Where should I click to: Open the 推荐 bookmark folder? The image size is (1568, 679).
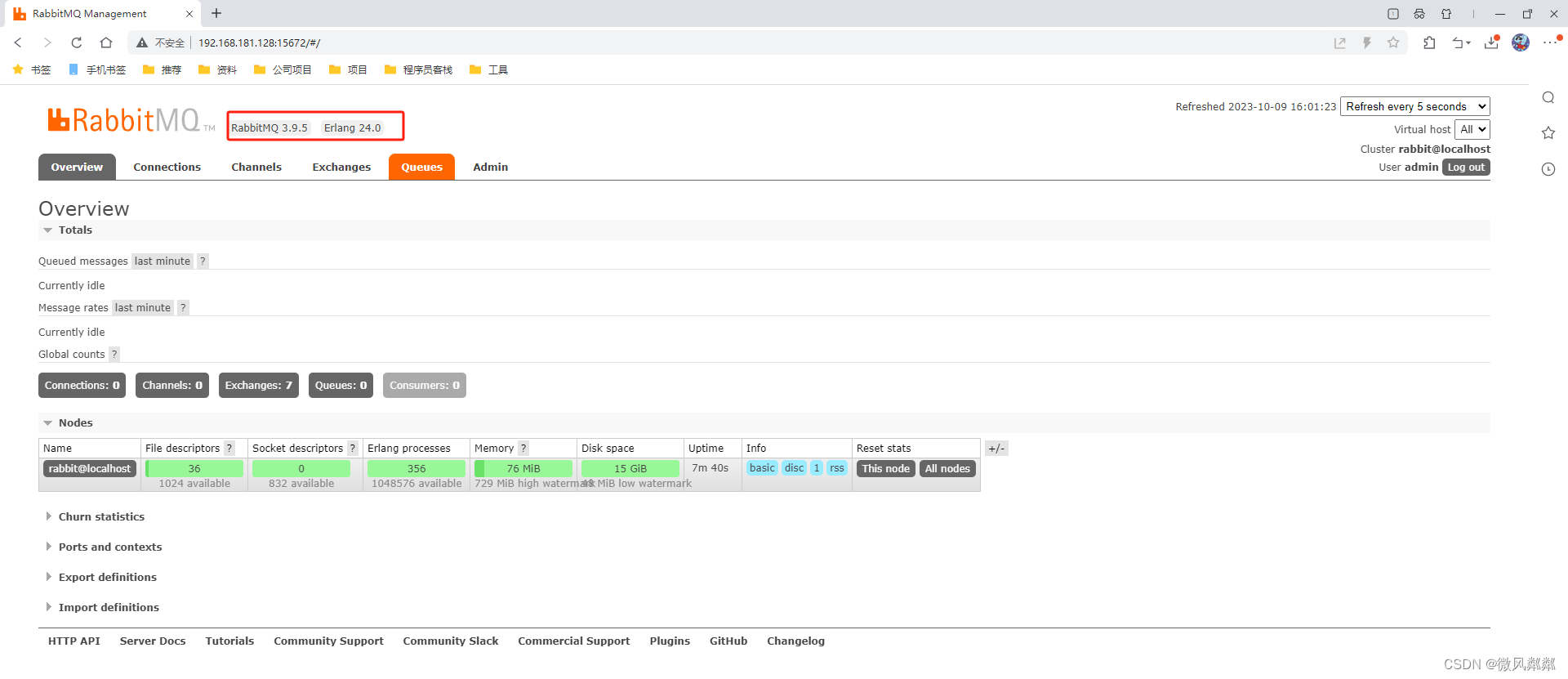click(x=162, y=70)
